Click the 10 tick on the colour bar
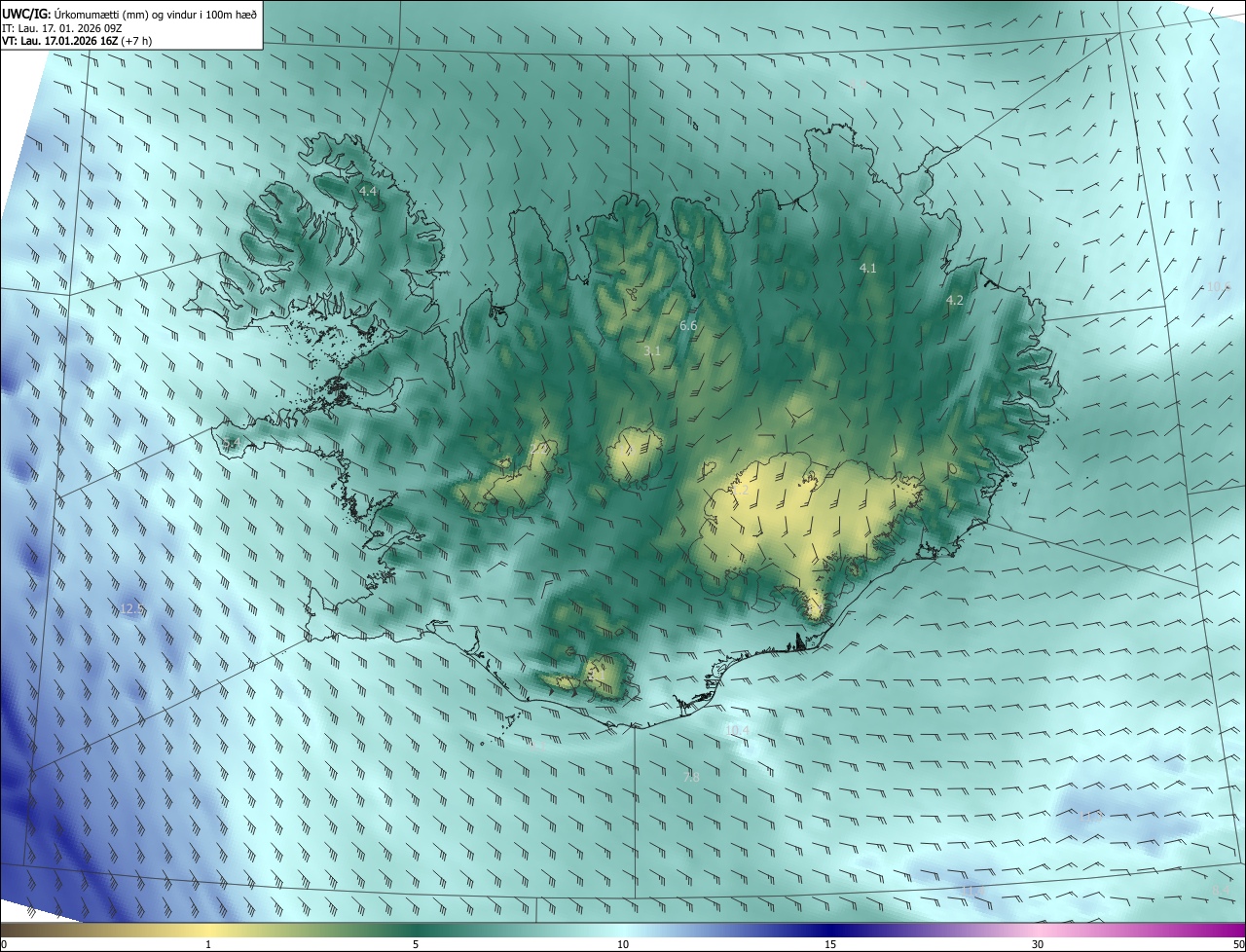Image resolution: width=1246 pixels, height=952 pixels. (x=623, y=944)
